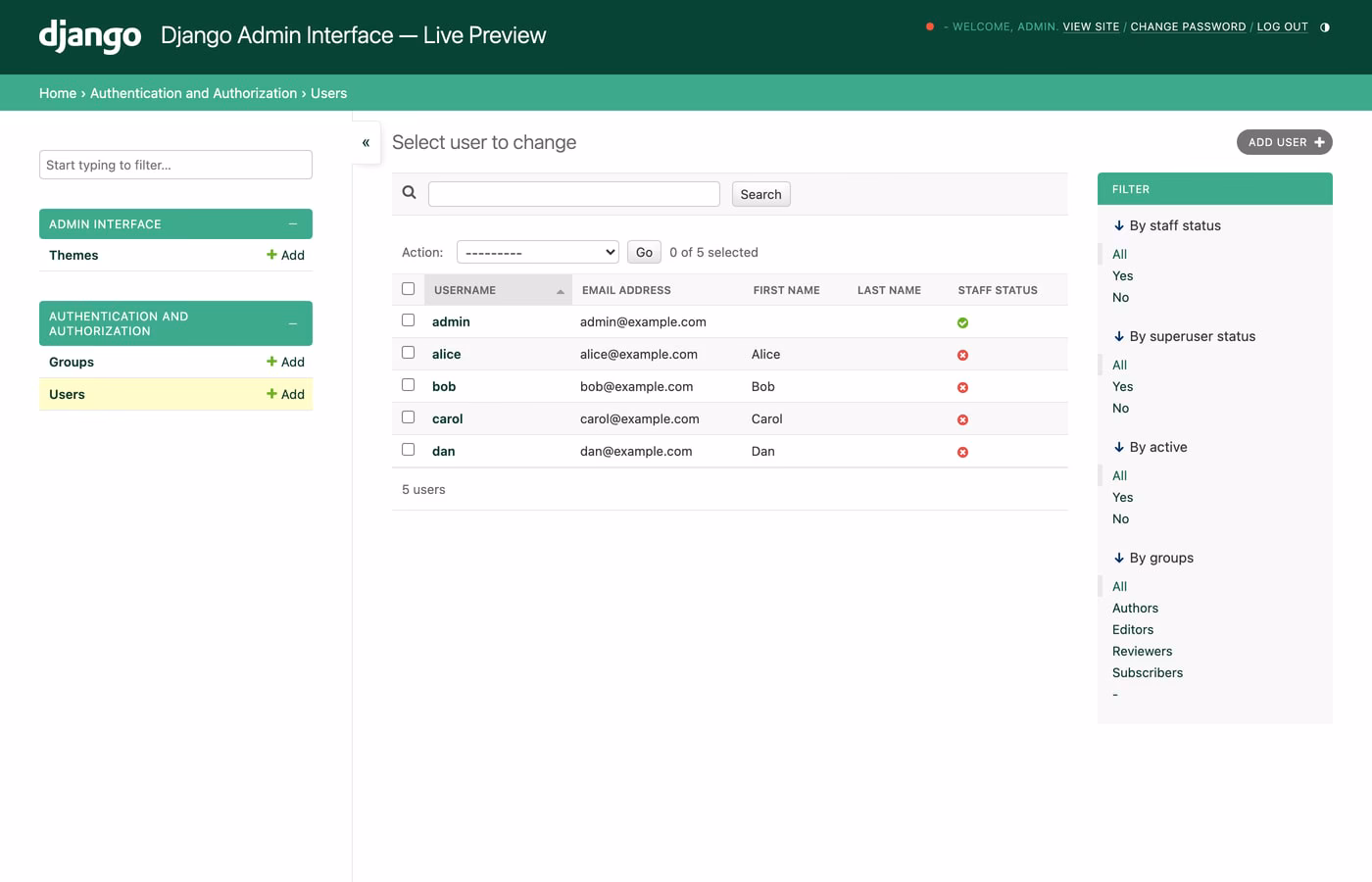This screenshot has height=882, width=1372.
Task: Collapse the Admin Interface section
Action: tap(292, 224)
